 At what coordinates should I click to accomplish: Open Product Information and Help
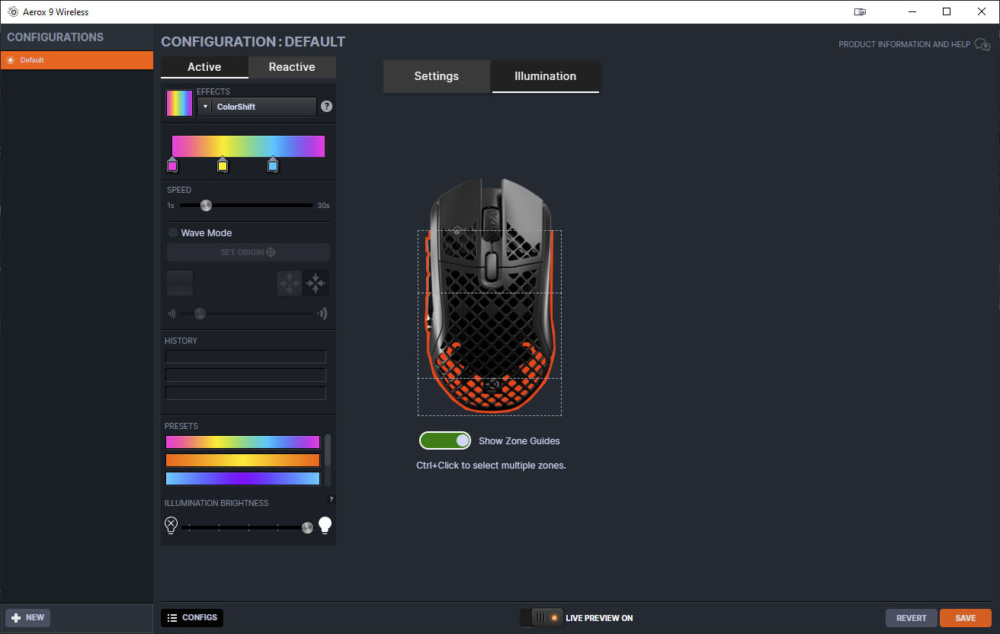click(x=904, y=44)
